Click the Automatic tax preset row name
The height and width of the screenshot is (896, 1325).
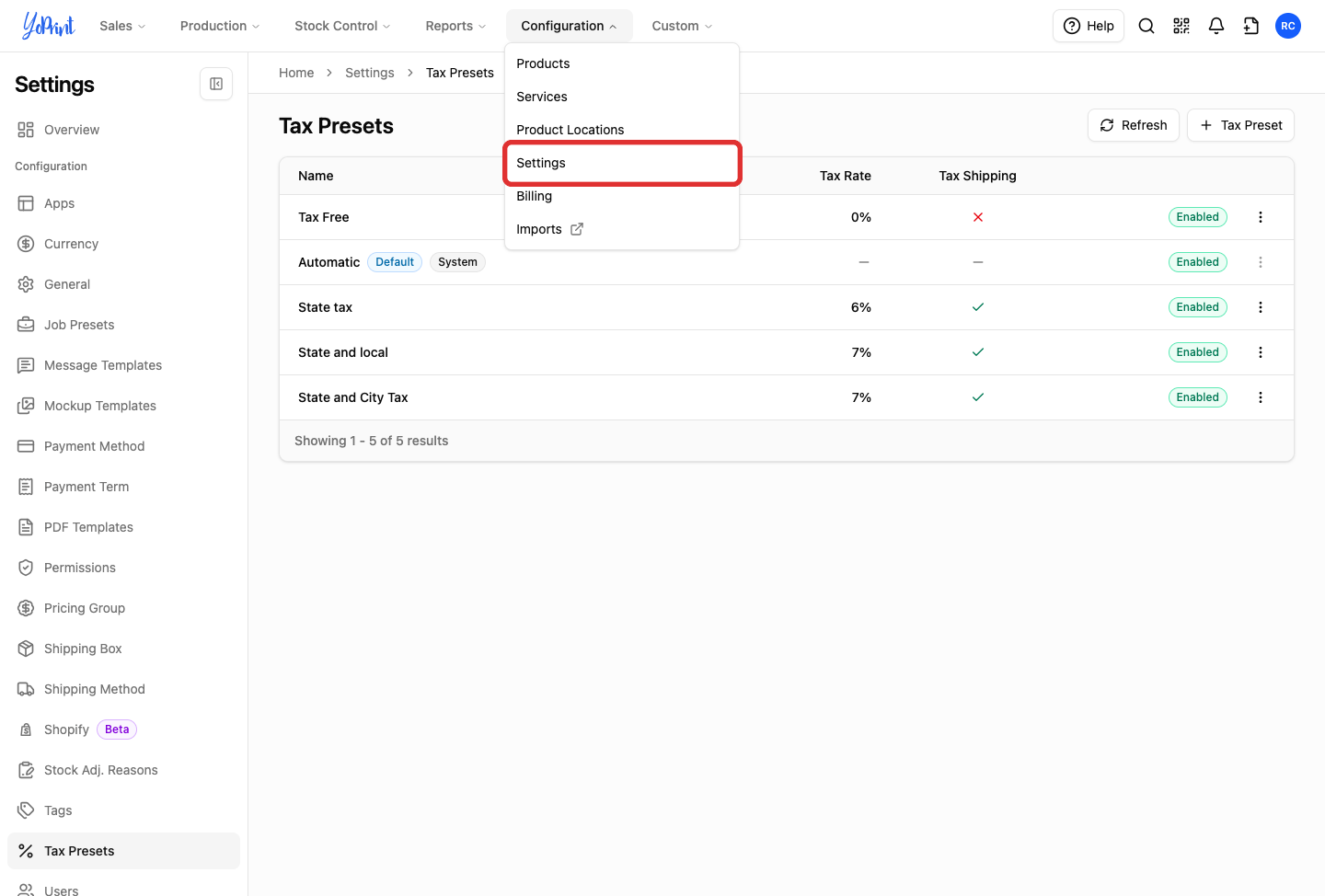[x=328, y=262]
